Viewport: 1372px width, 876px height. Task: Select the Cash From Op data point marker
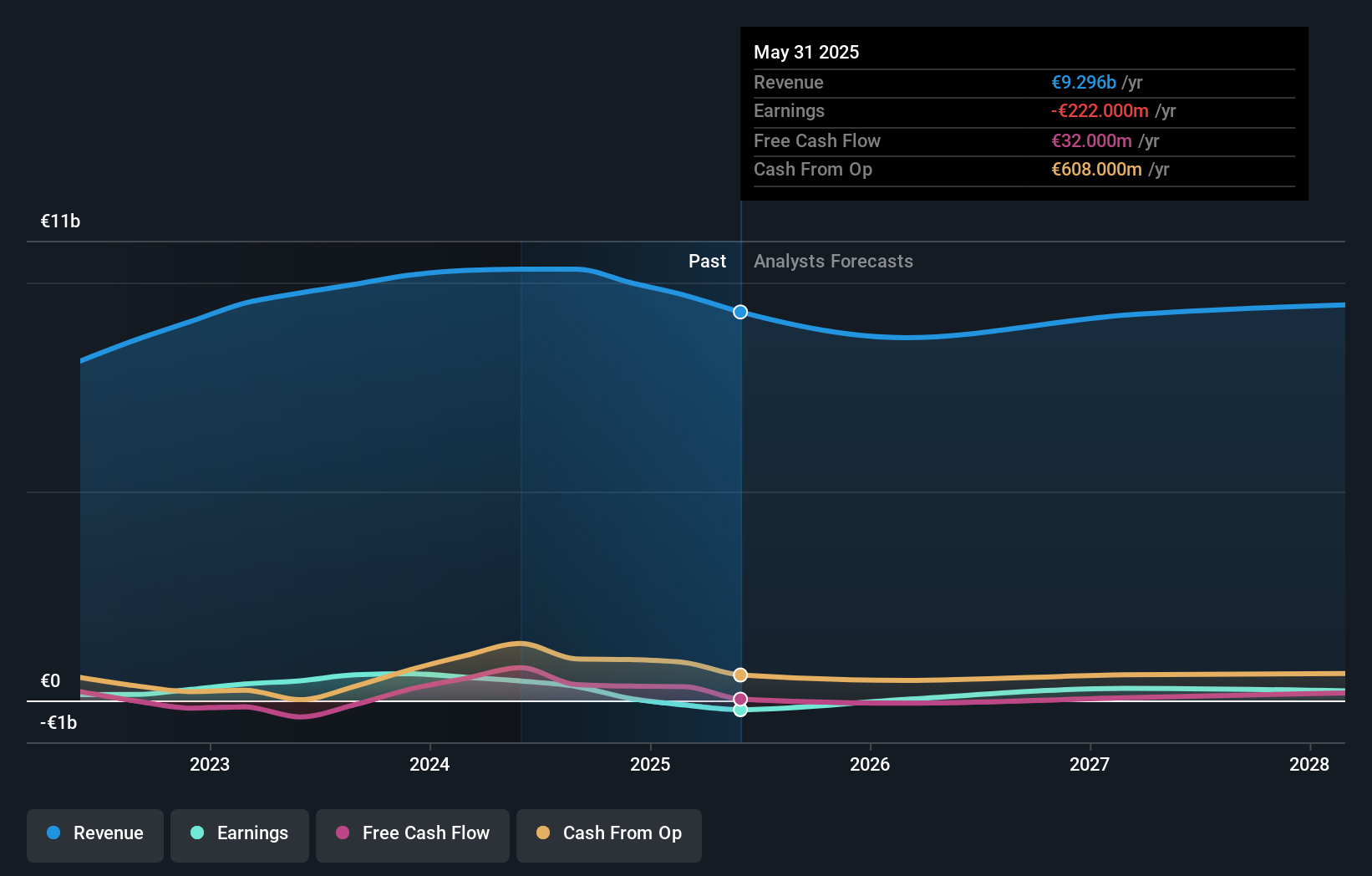[740, 675]
